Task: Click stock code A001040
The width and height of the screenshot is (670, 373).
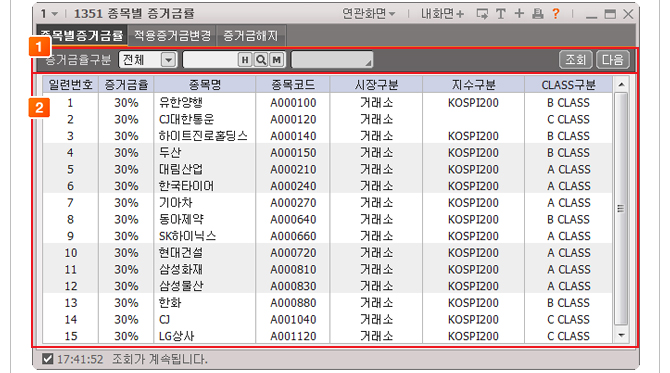Action: coord(293,319)
